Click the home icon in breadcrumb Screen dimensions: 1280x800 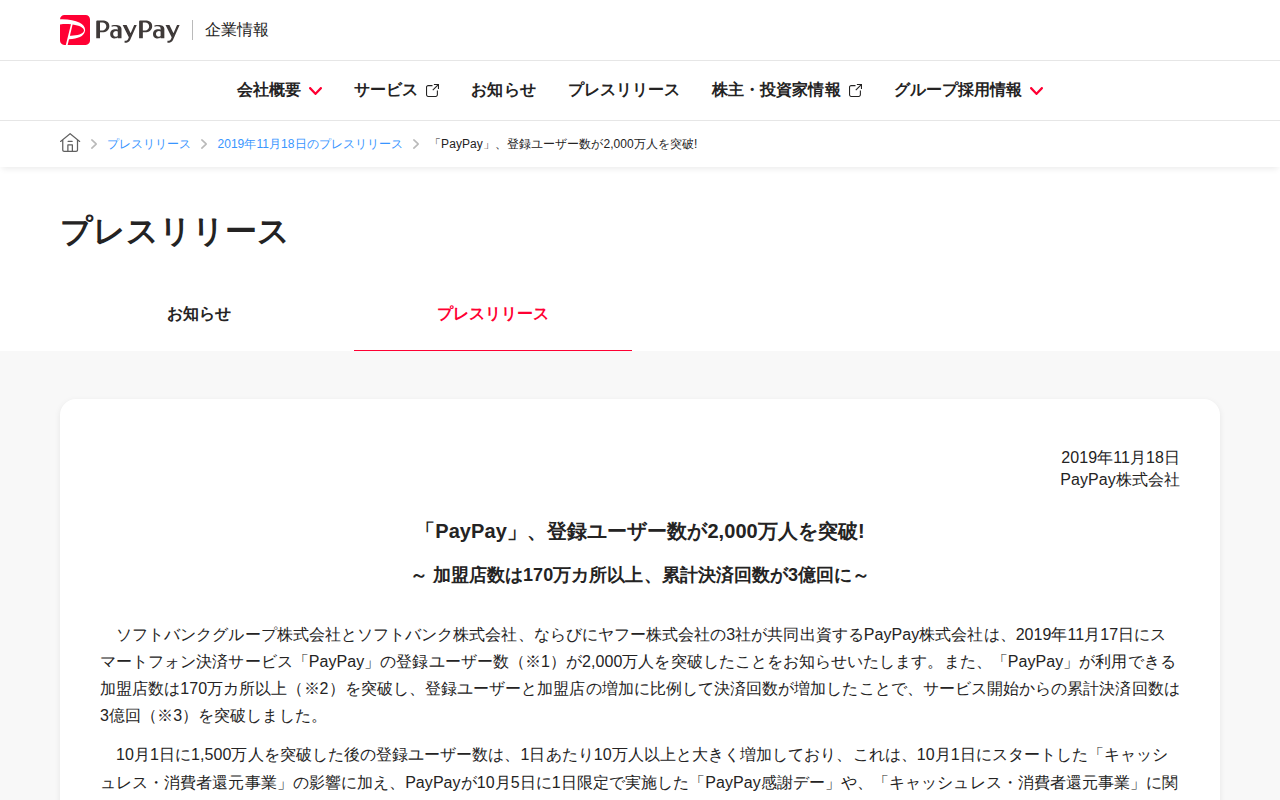click(70, 143)
